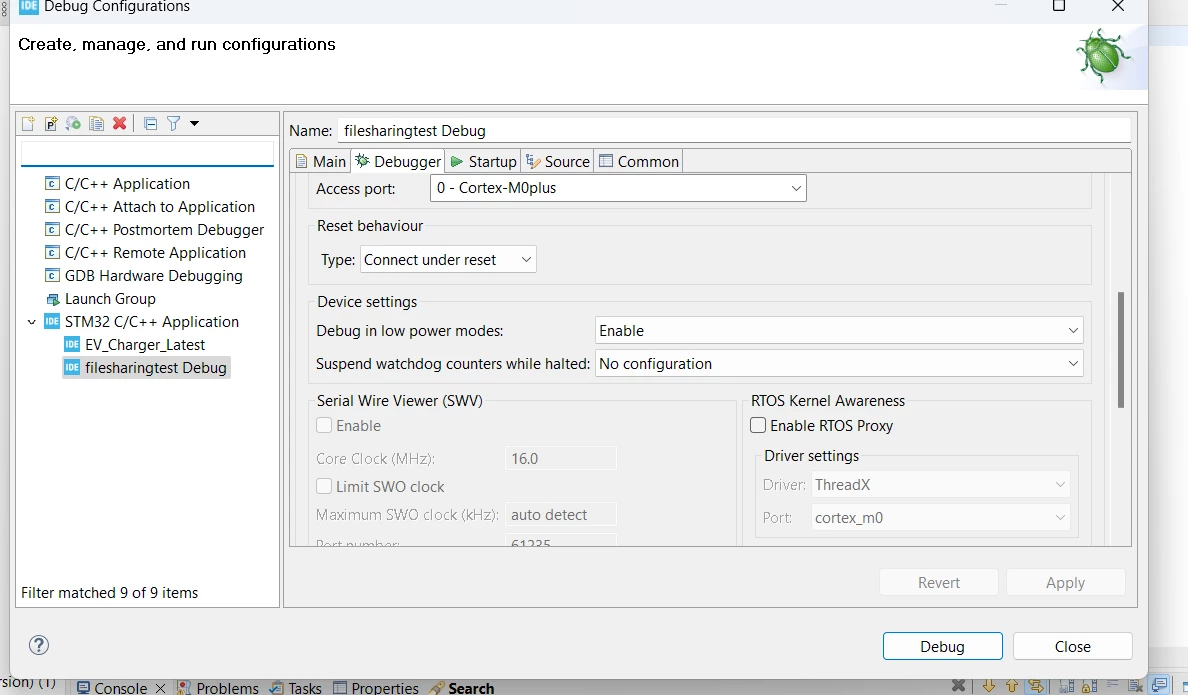Select C/C++ Remote Application item

(155, 252)
